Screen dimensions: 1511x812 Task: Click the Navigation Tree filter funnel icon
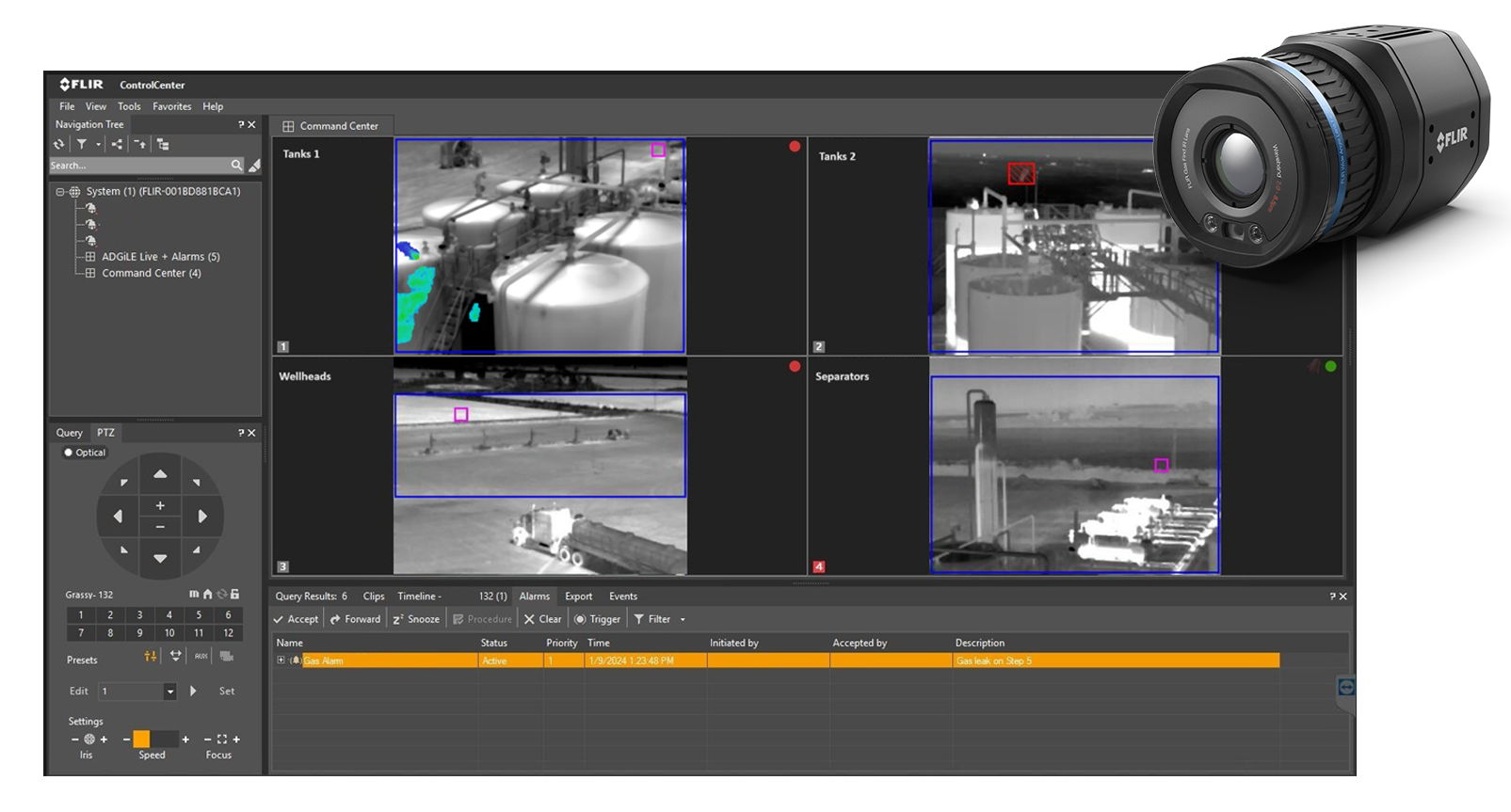click(x=82, y=144)
